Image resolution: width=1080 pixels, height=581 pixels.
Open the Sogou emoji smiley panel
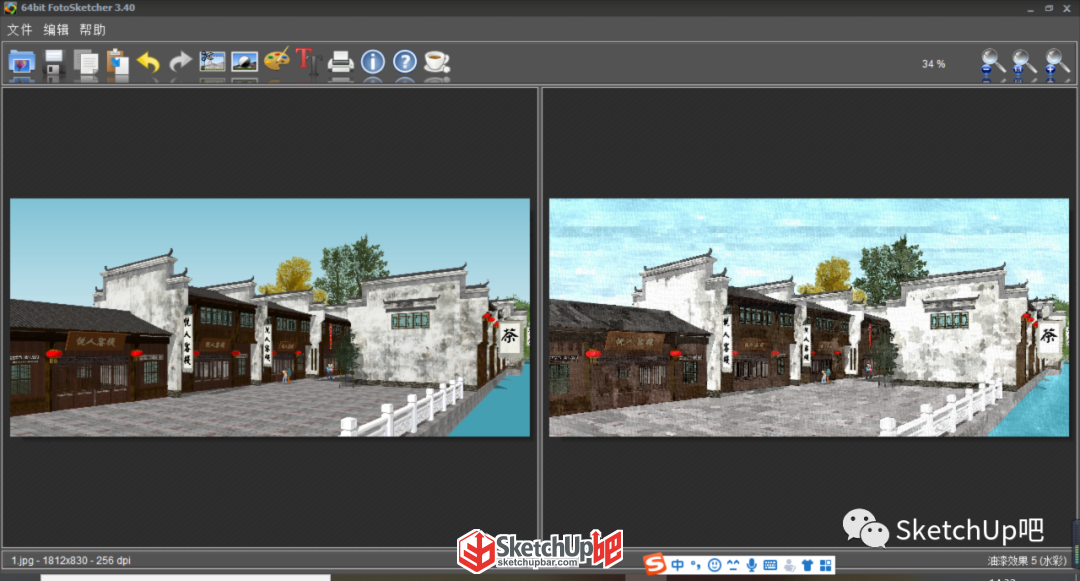pos(714,565)
